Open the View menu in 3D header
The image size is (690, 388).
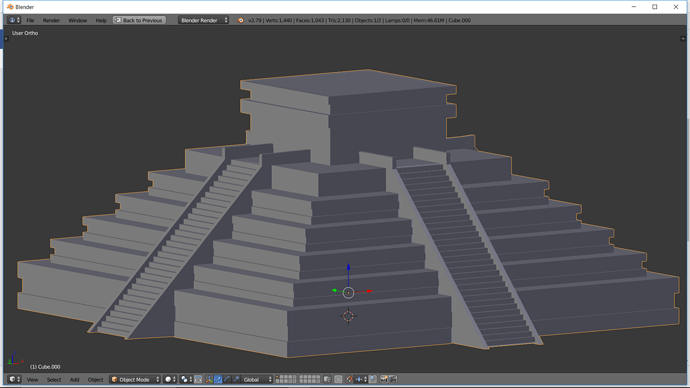(x=32, y=380)
